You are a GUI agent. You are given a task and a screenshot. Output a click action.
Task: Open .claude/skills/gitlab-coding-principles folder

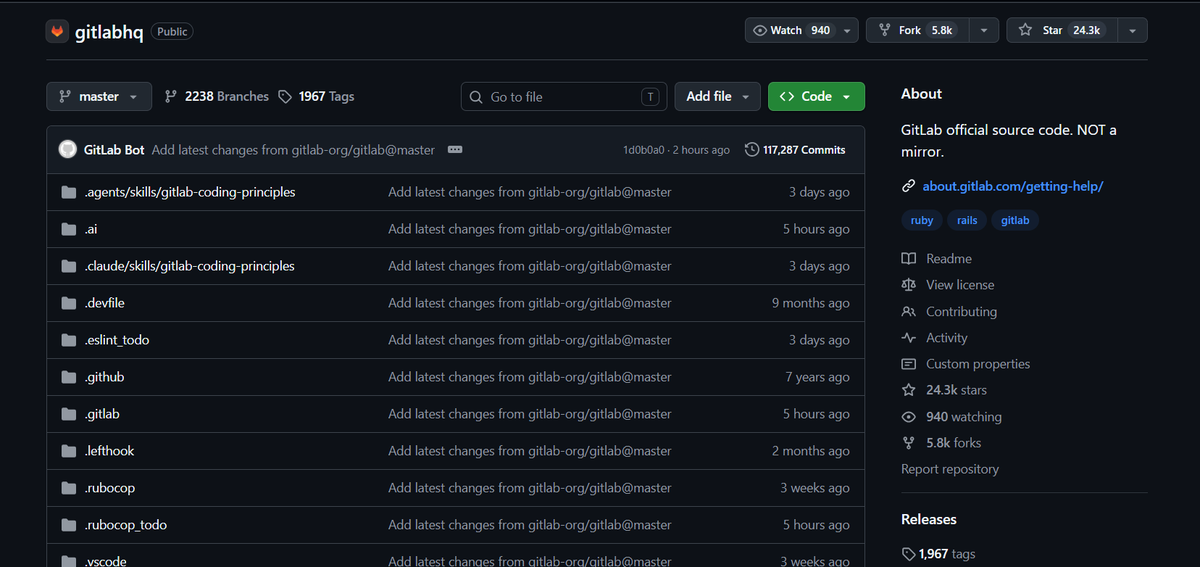(190, 266)
